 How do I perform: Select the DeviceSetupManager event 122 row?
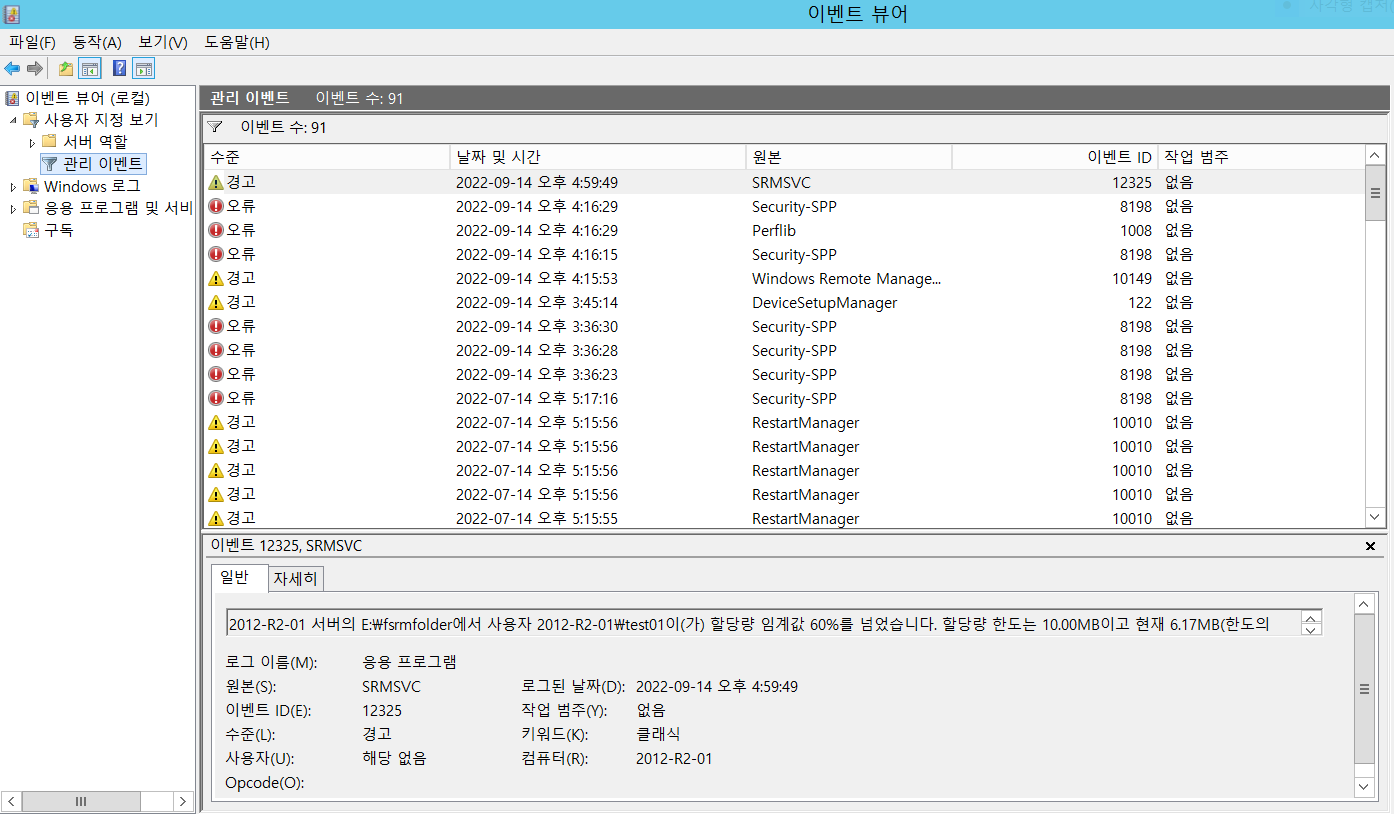click(784, 302)
